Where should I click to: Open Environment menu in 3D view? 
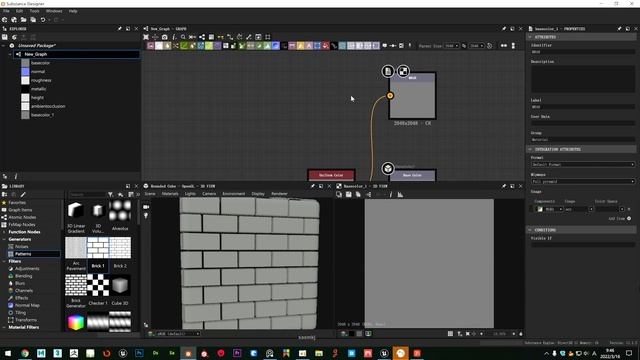[x=233, y=194]
